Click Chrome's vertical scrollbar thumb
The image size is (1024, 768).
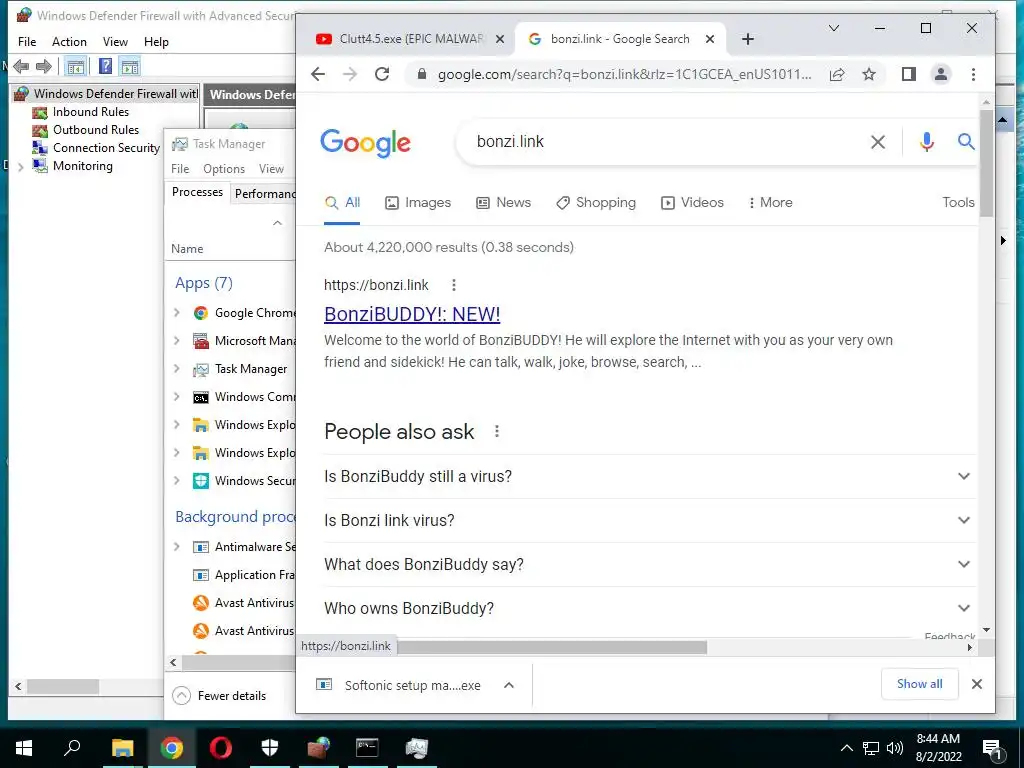[x=986, y=163]
